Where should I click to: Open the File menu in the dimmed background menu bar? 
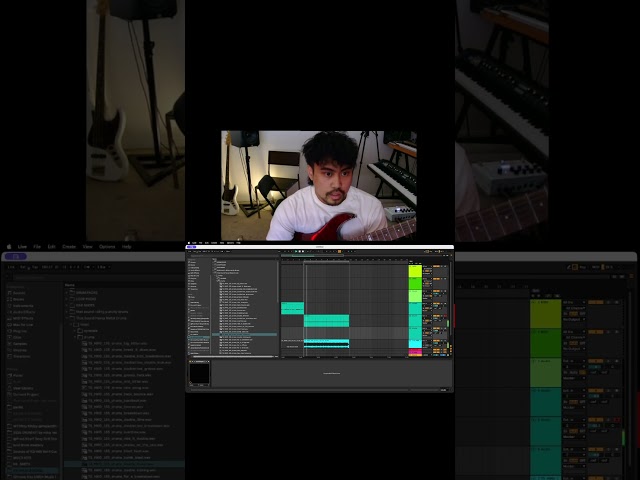click(x=37, y=247)
